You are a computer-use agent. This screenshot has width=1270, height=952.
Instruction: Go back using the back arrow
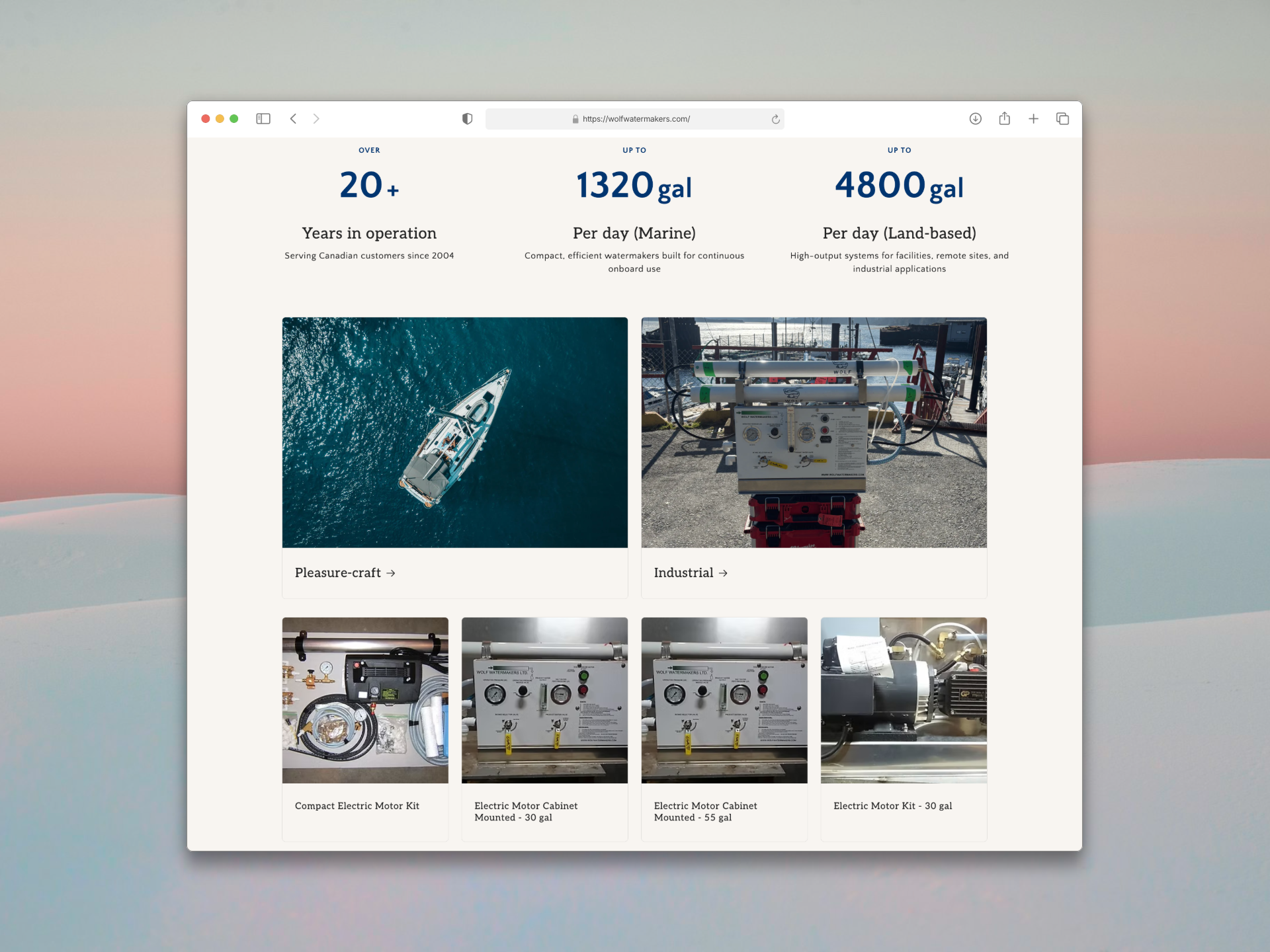[x=293, y=119]
